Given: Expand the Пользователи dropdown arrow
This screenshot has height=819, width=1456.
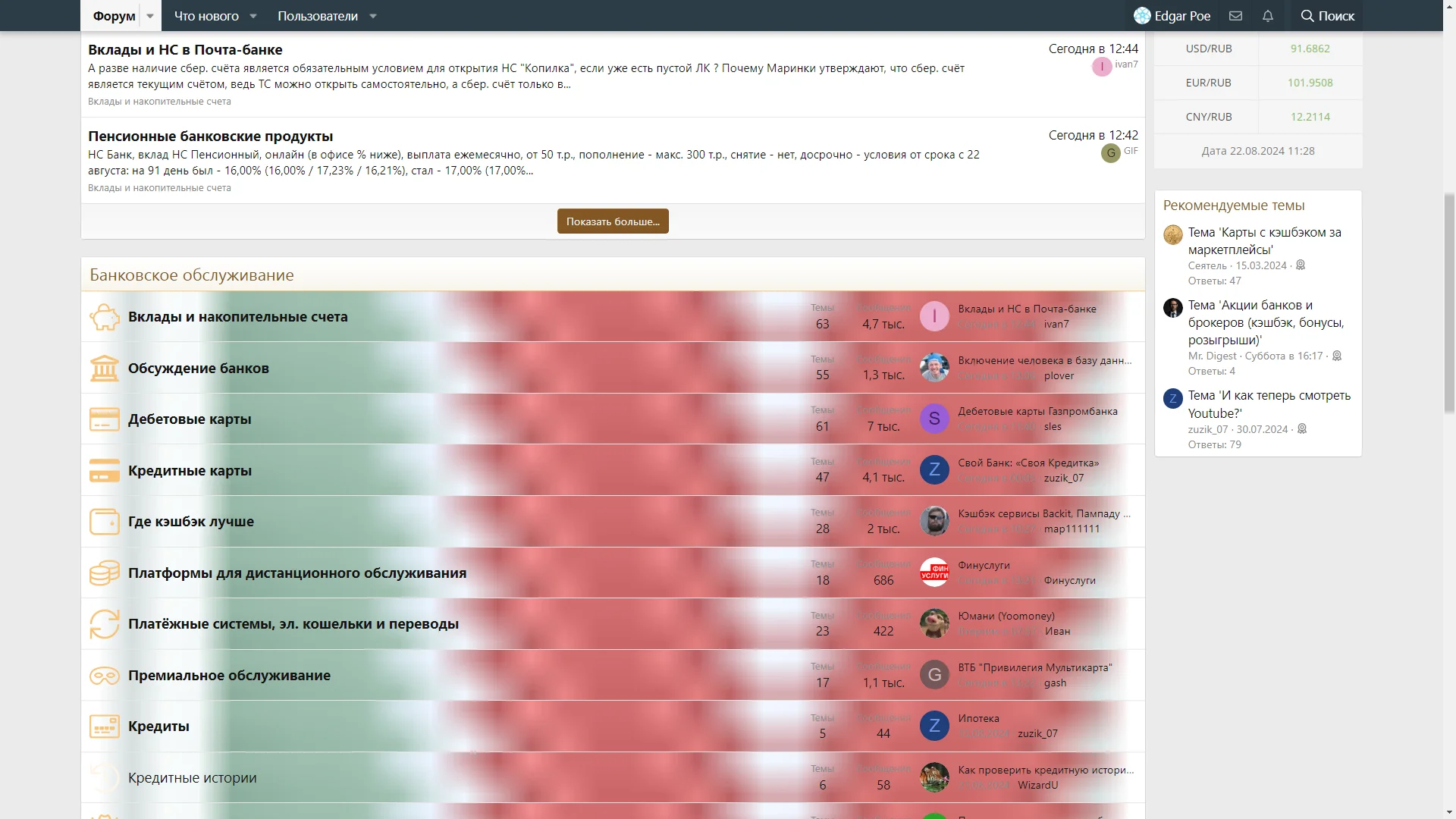Looking at the screenshot, I should click(373, 16).
